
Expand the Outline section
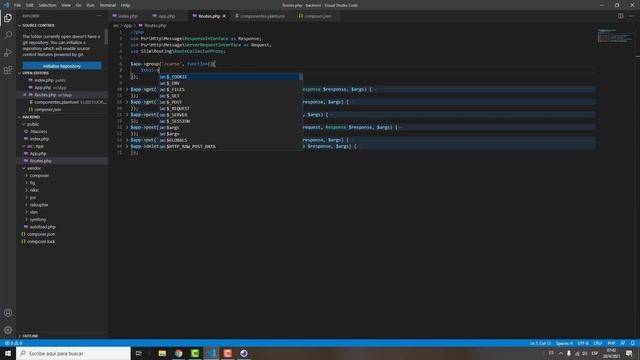30,336
